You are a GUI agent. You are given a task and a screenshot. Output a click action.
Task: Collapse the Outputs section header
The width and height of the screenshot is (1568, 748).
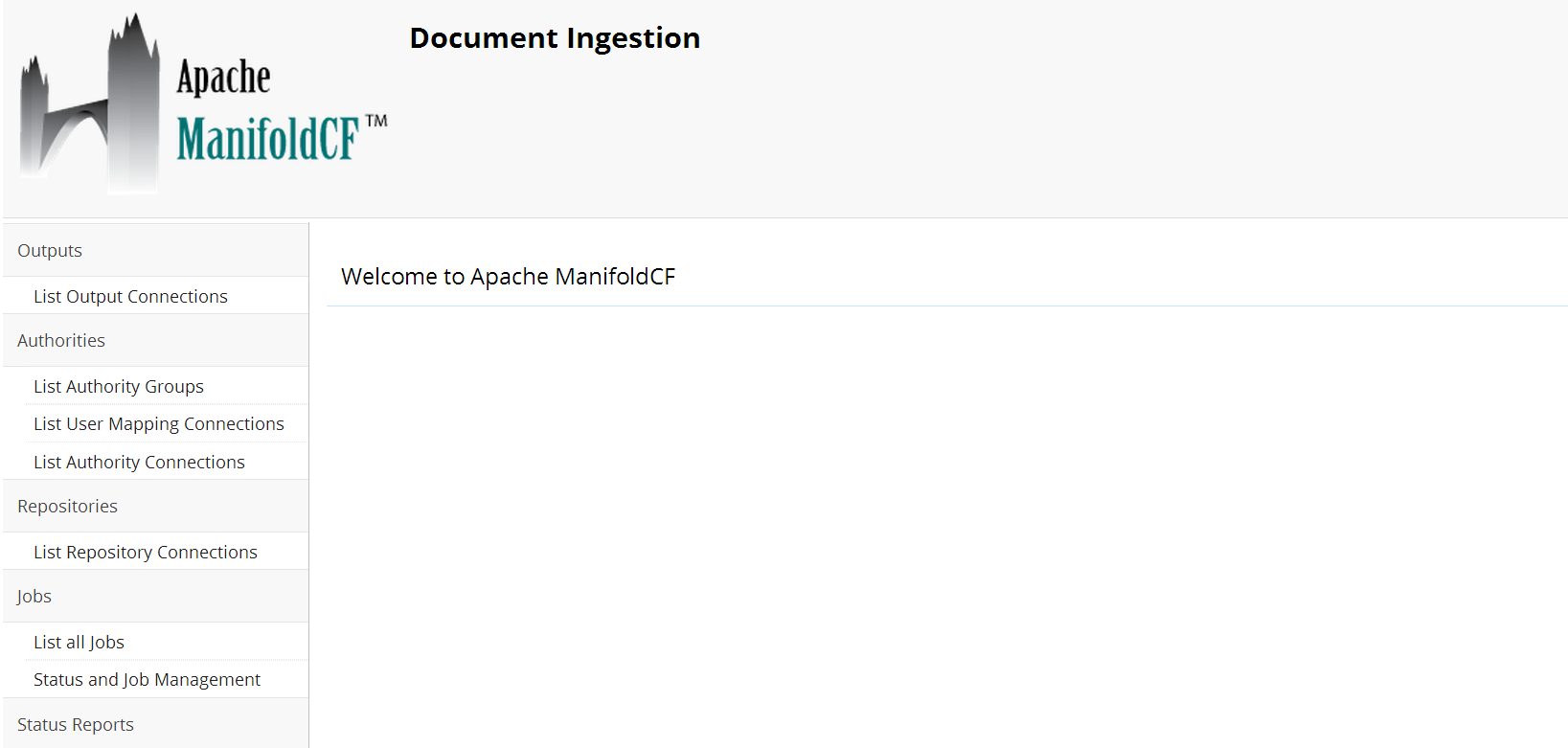tap(156, 250)
